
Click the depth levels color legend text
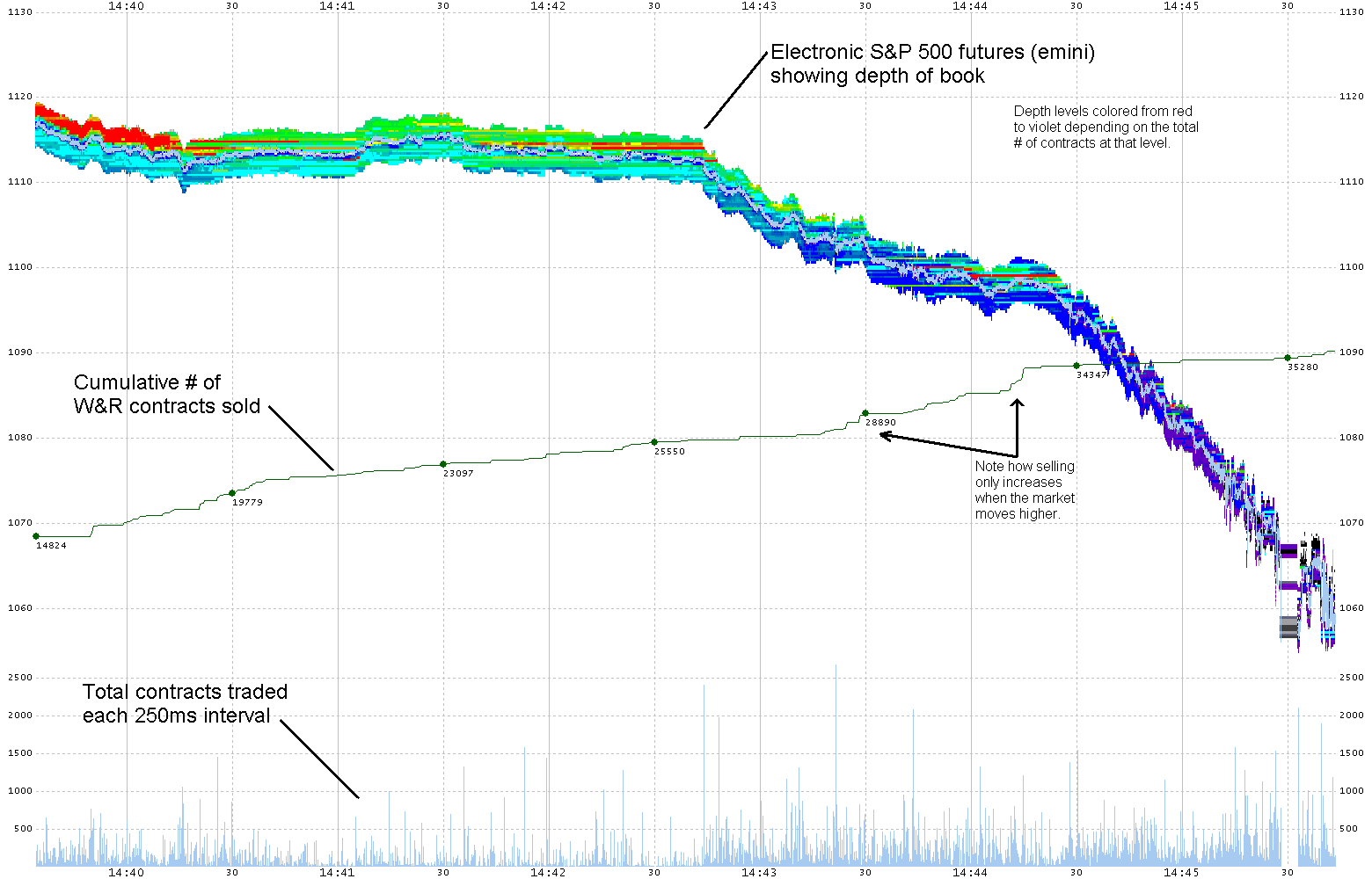tap(1106, 127)
